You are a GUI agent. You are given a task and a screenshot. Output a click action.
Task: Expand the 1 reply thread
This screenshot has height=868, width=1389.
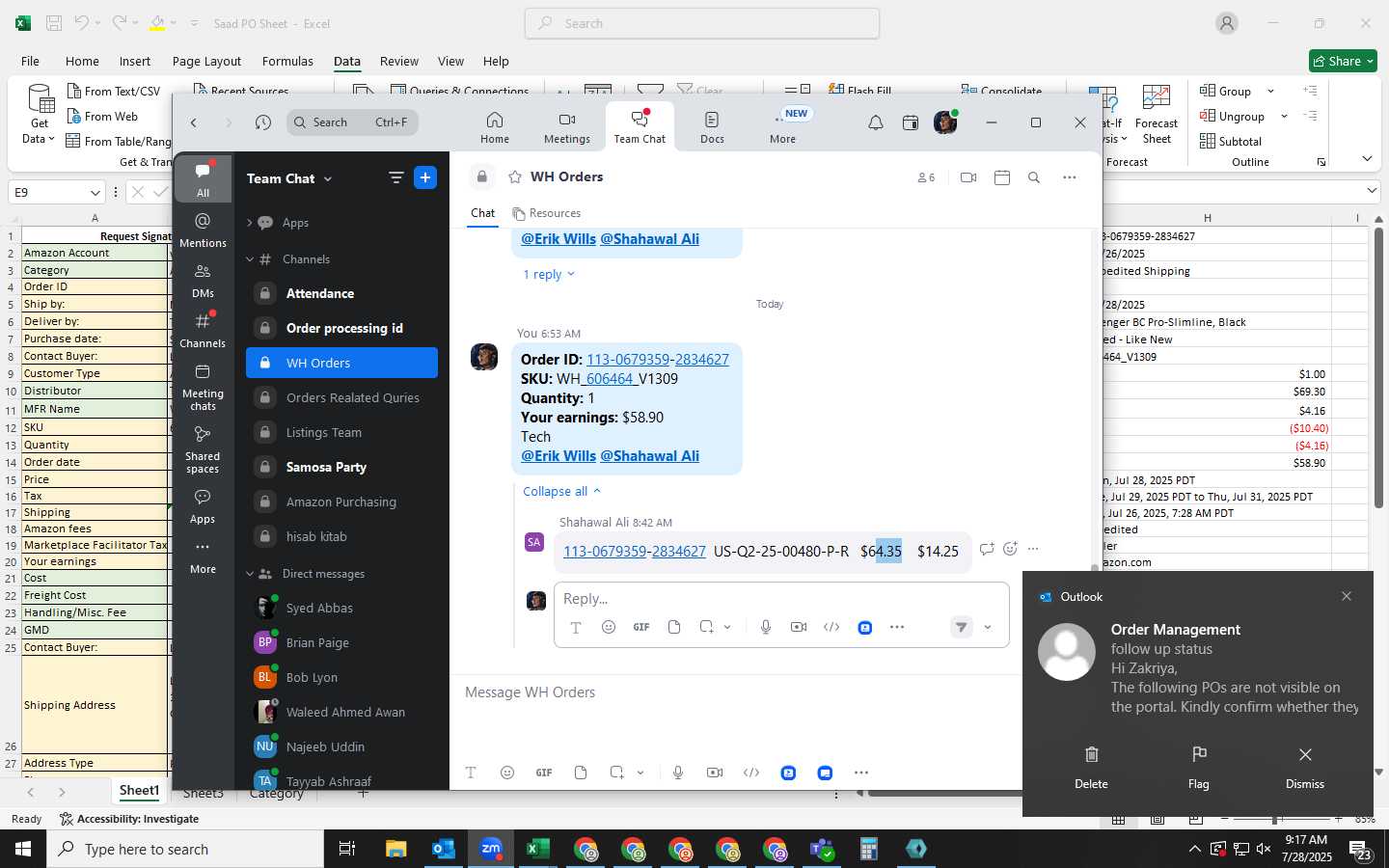[548, 274]
